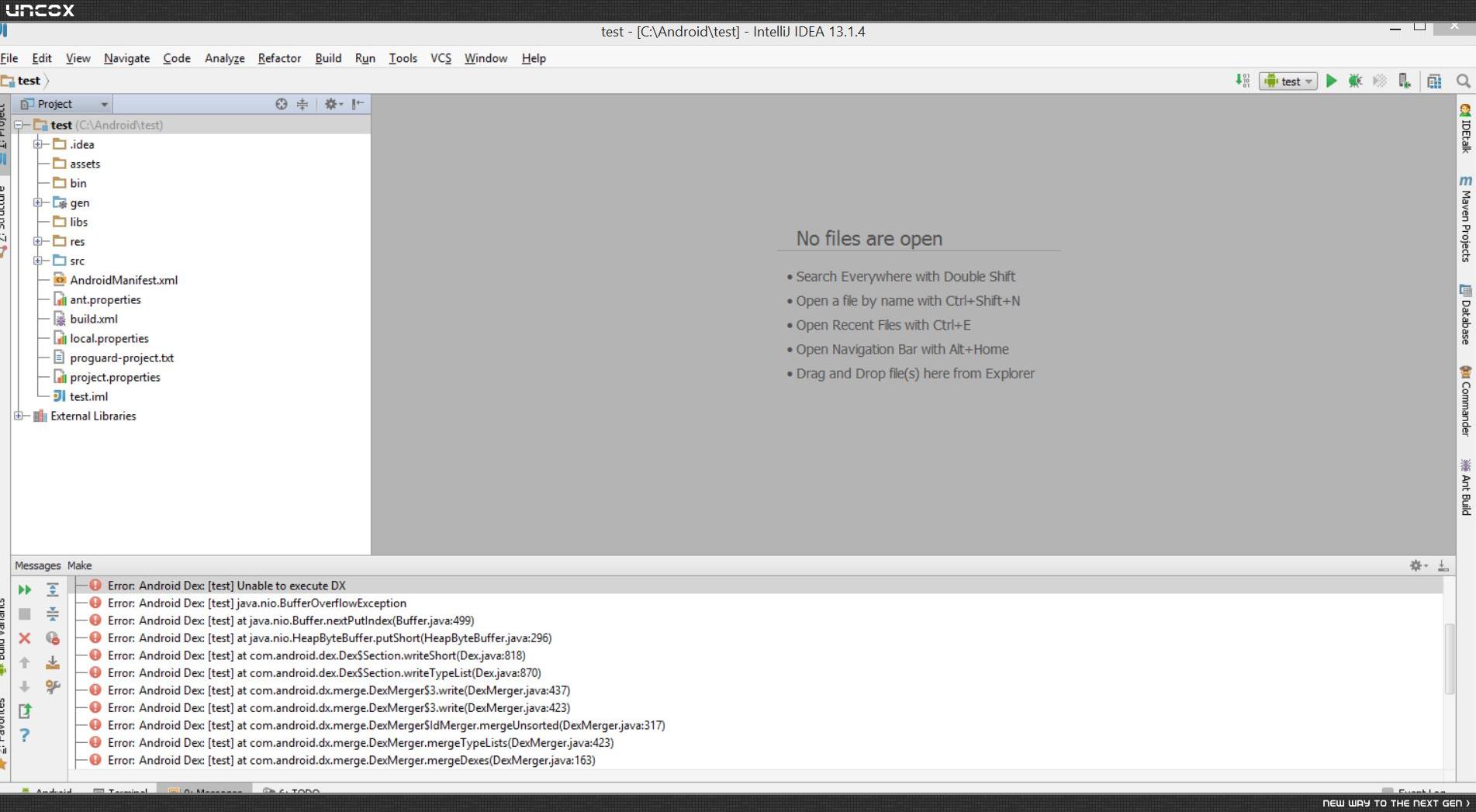Viewport: 1476px width, 812px height.
Task: Expand the res folder
Action: pyautogui.click(x=37, y=241)
